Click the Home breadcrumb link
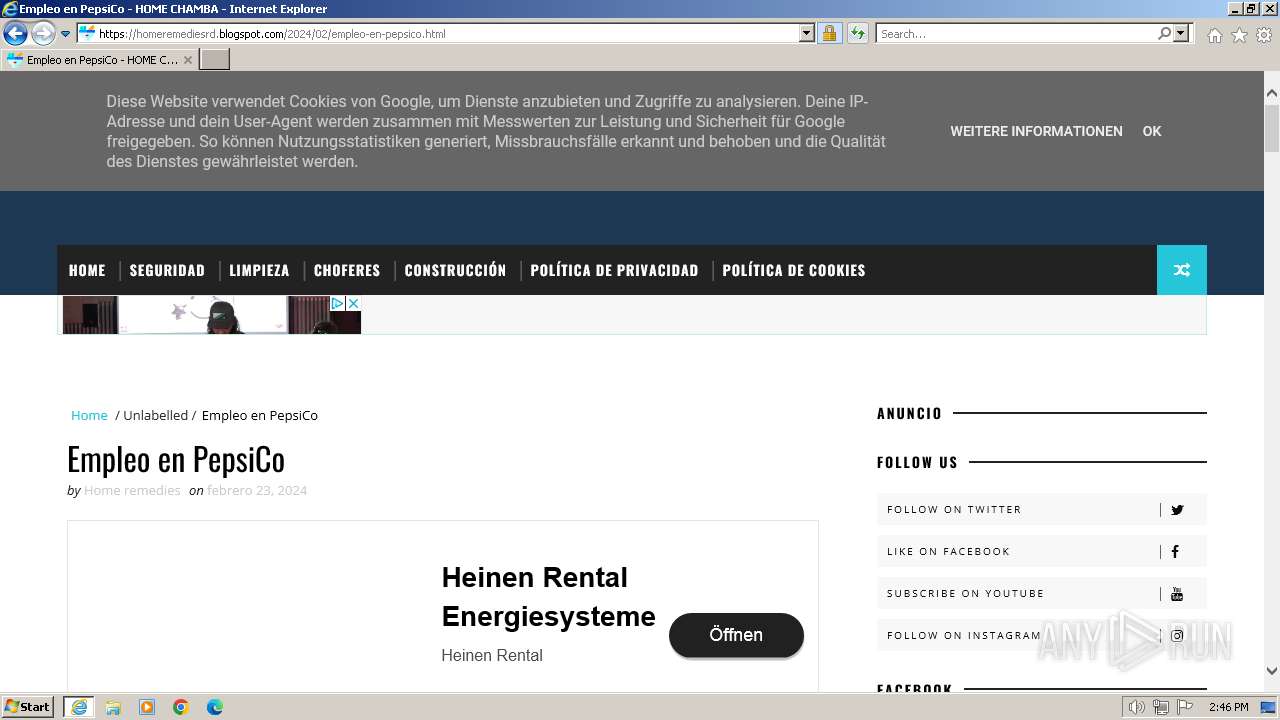 [89, 415]
